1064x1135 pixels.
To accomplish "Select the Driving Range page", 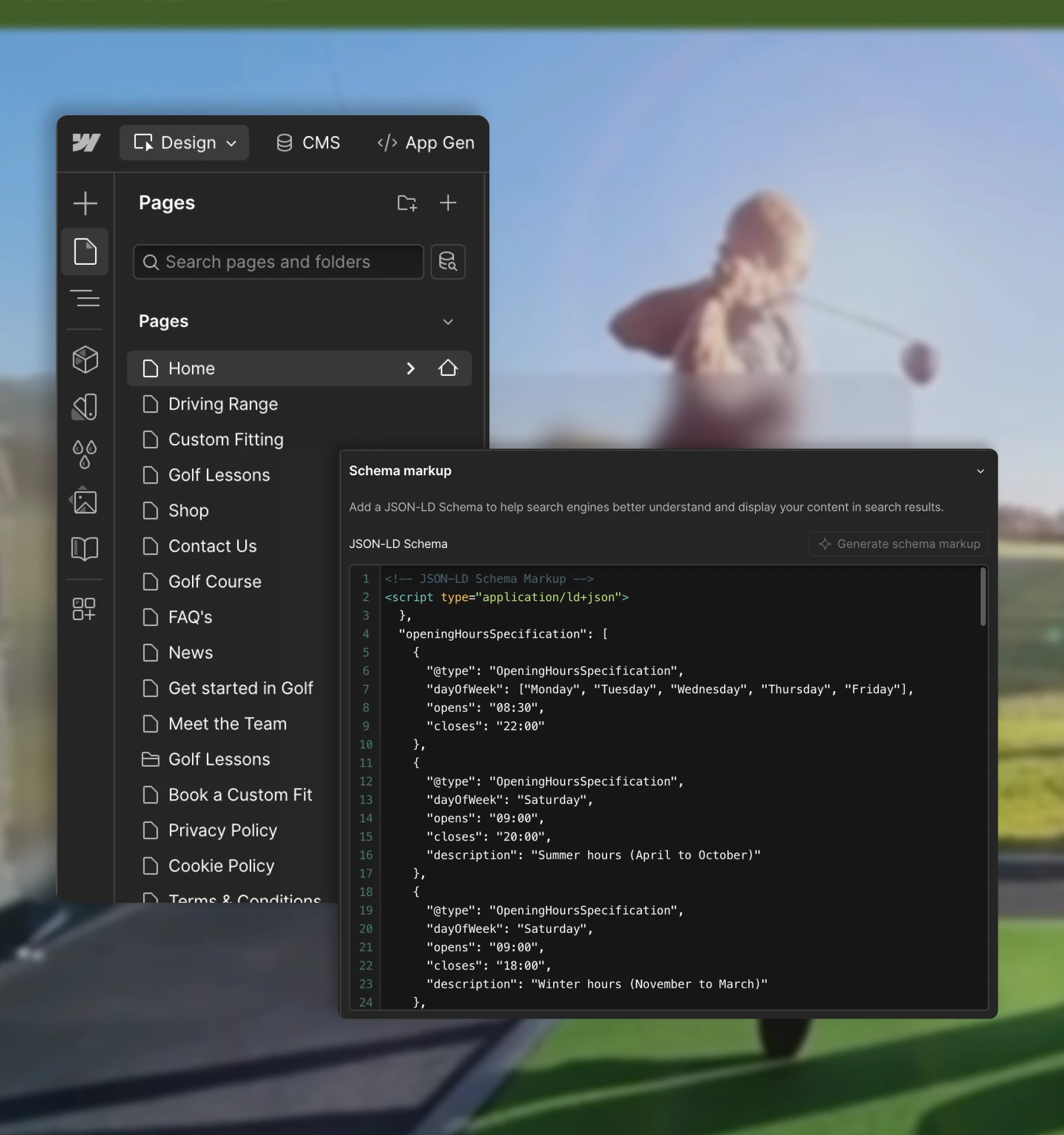I will pyautogui.click(x=223, y=404).
